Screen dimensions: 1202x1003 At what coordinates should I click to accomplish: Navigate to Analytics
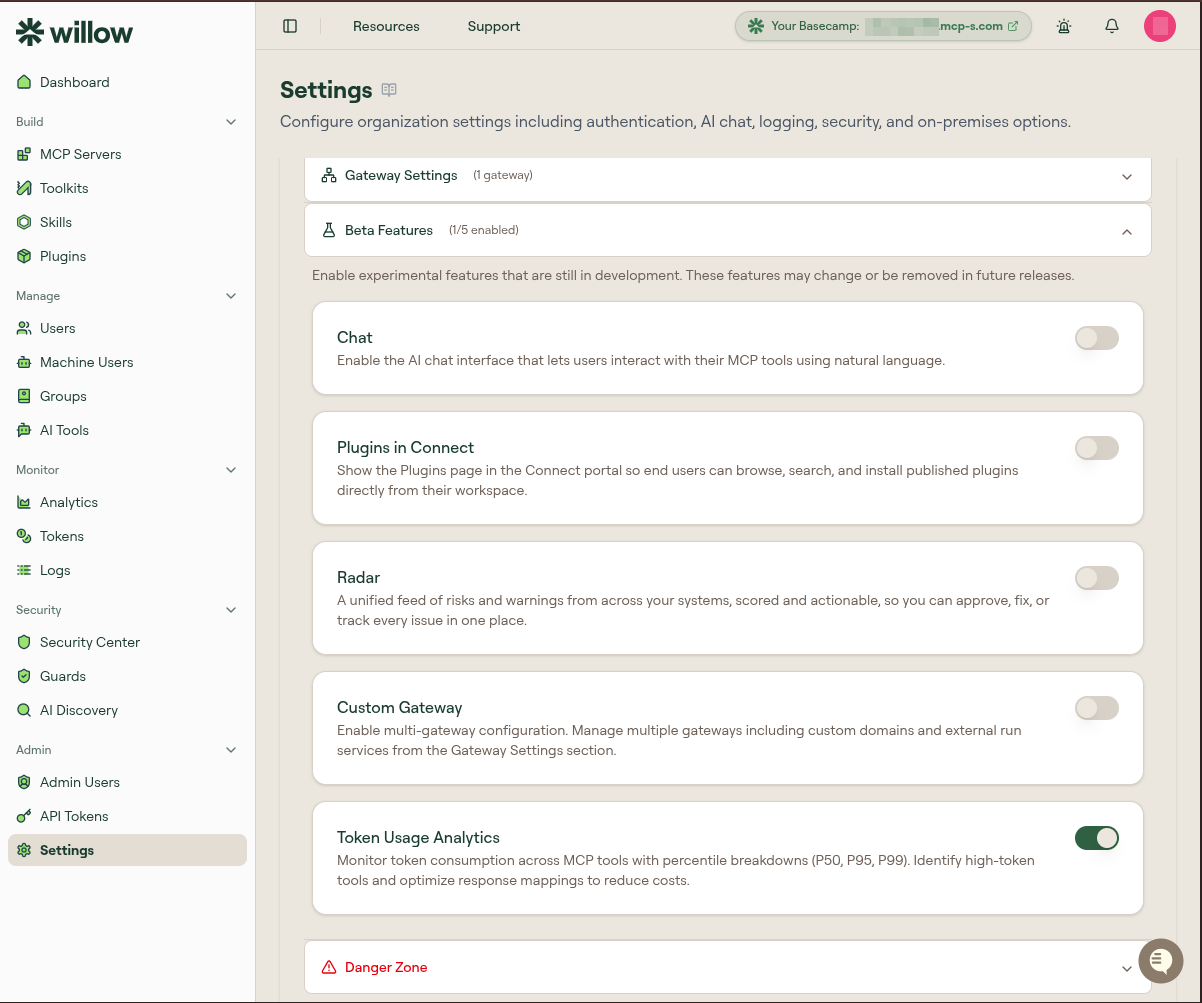[127, 502]
